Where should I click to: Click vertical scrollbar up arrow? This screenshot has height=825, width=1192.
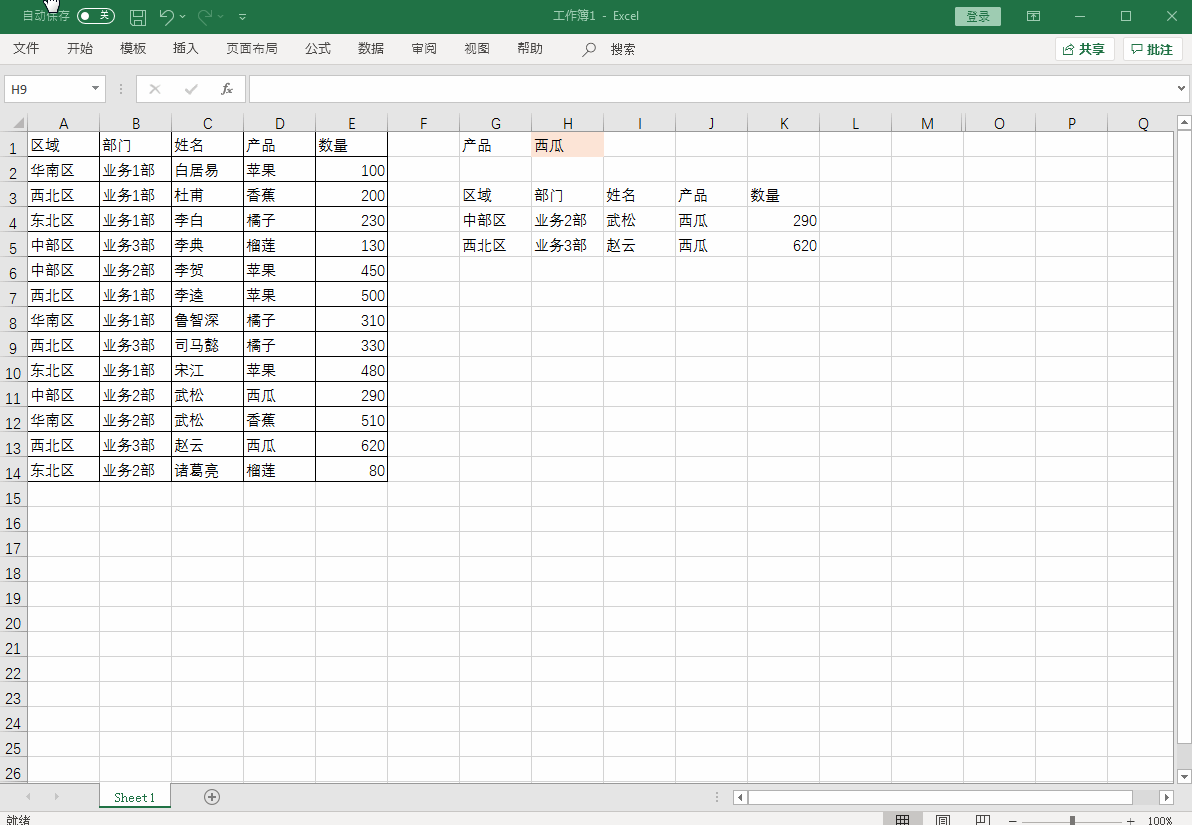tap(1184, 122)
